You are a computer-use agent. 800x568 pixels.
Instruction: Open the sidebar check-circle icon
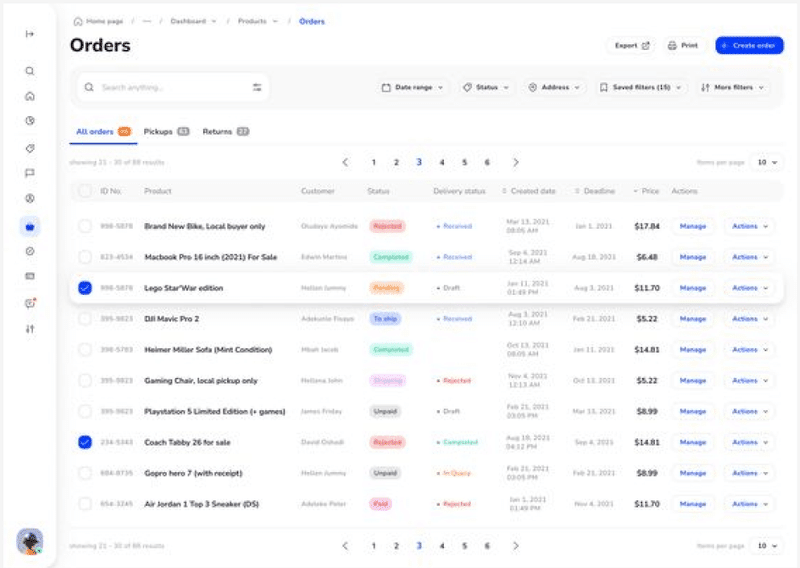[30, 251]
